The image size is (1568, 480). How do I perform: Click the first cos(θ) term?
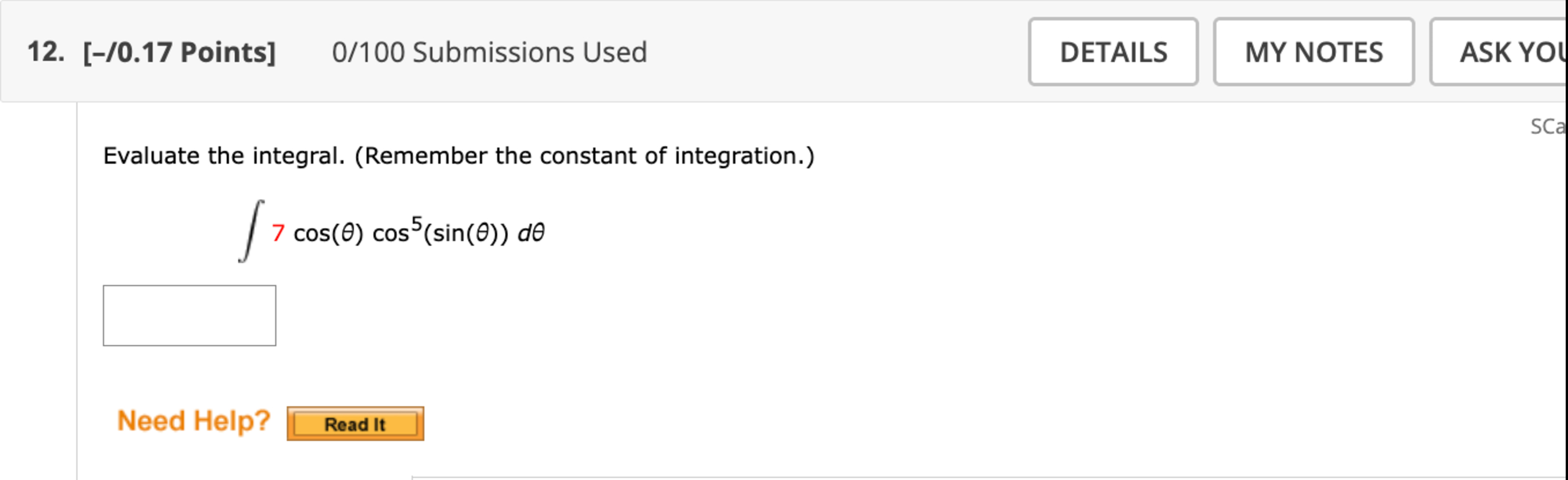coord(328,233)
